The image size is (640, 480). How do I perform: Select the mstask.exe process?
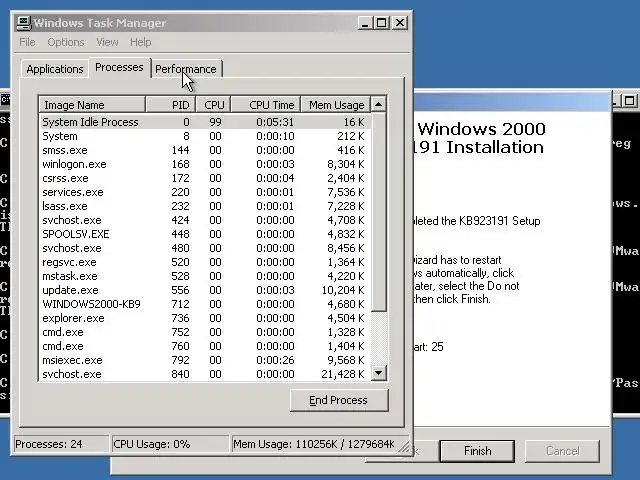[x=205, y=276]
